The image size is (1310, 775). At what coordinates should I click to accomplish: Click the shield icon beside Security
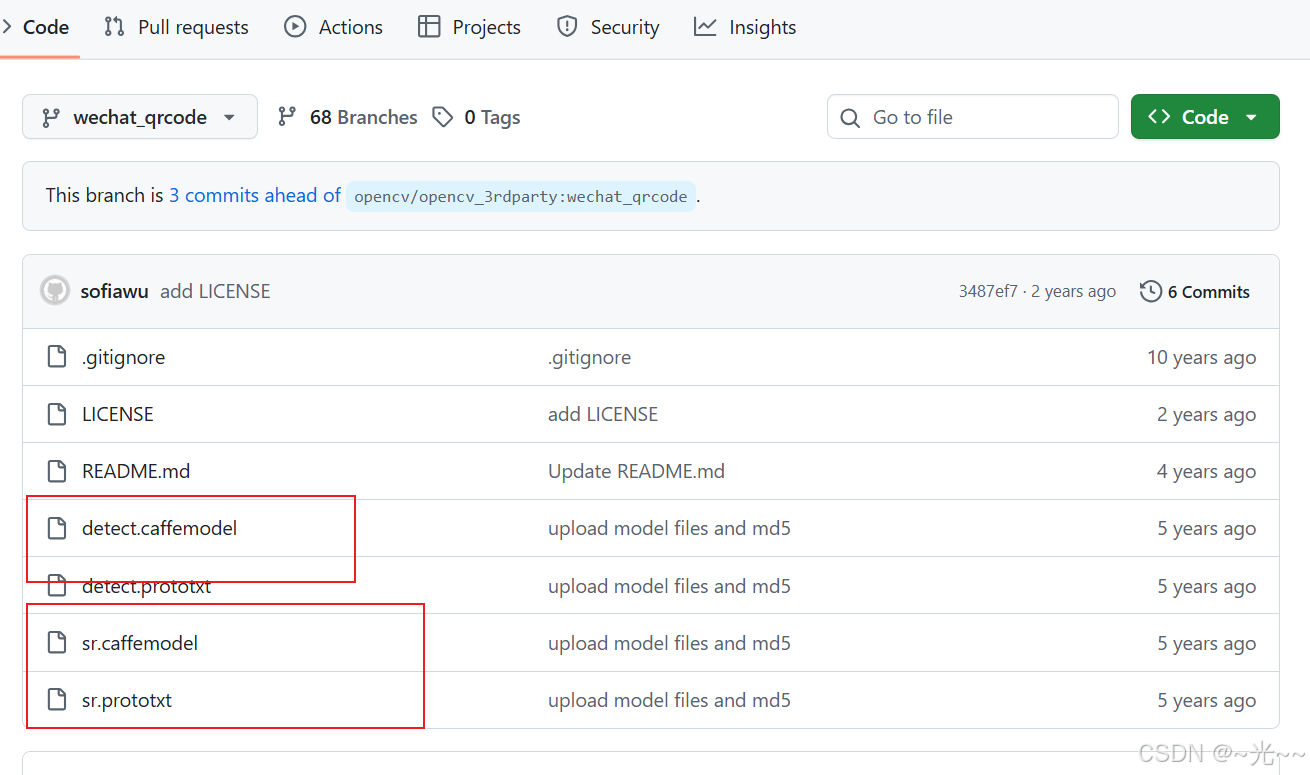pyautogui.click(x=567, y=27)
